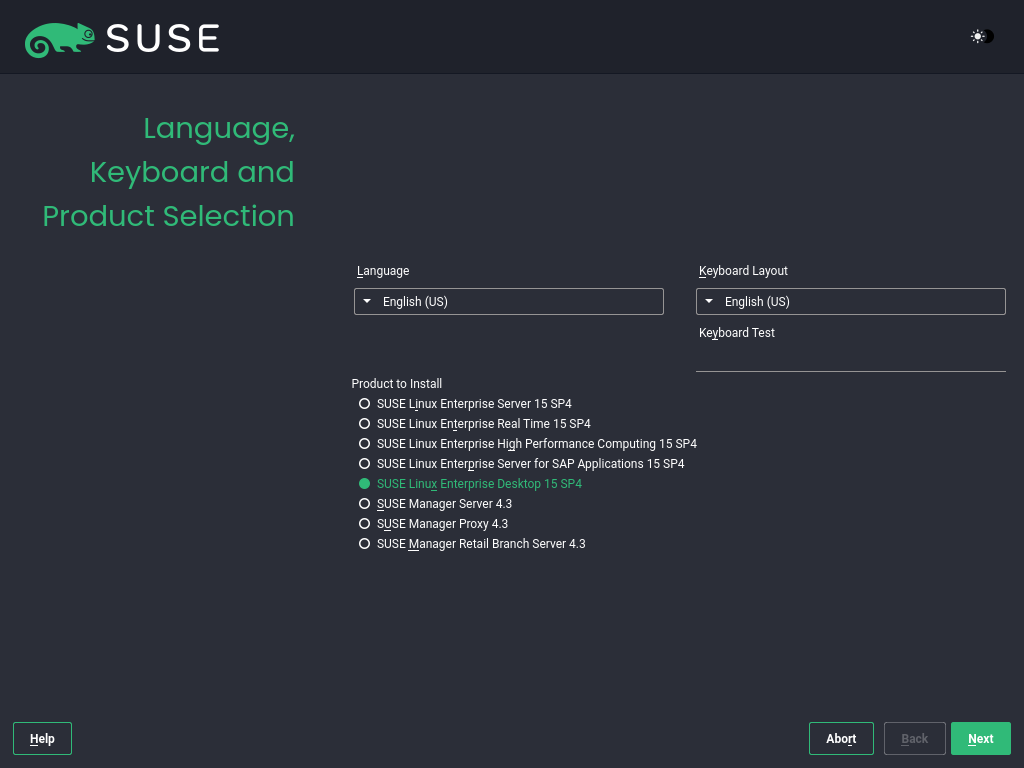1024x768 pixels.
Task: Open the Help button
Action: click(42, 739)
